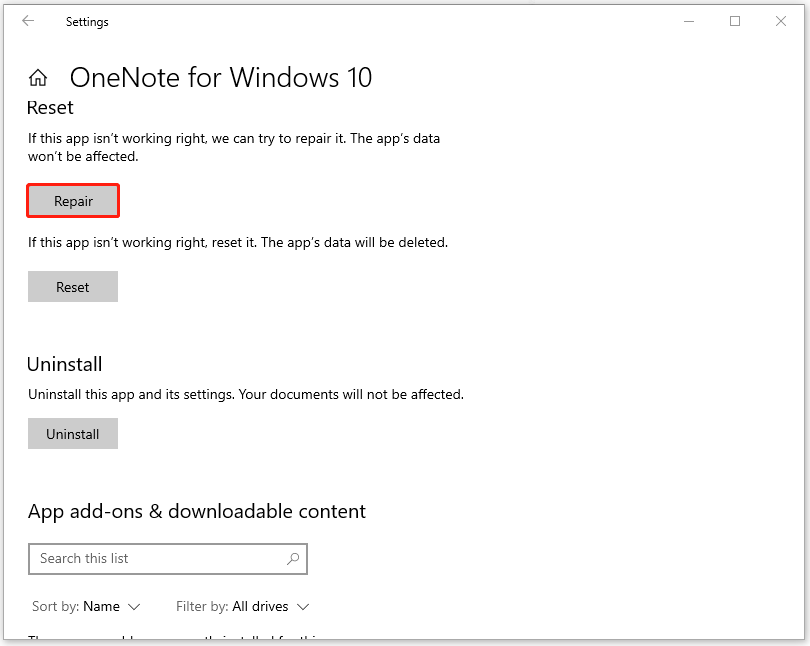Minimize the Settings window
The width and height of the screenshot is (810, 646).
[x=689, y=22]
